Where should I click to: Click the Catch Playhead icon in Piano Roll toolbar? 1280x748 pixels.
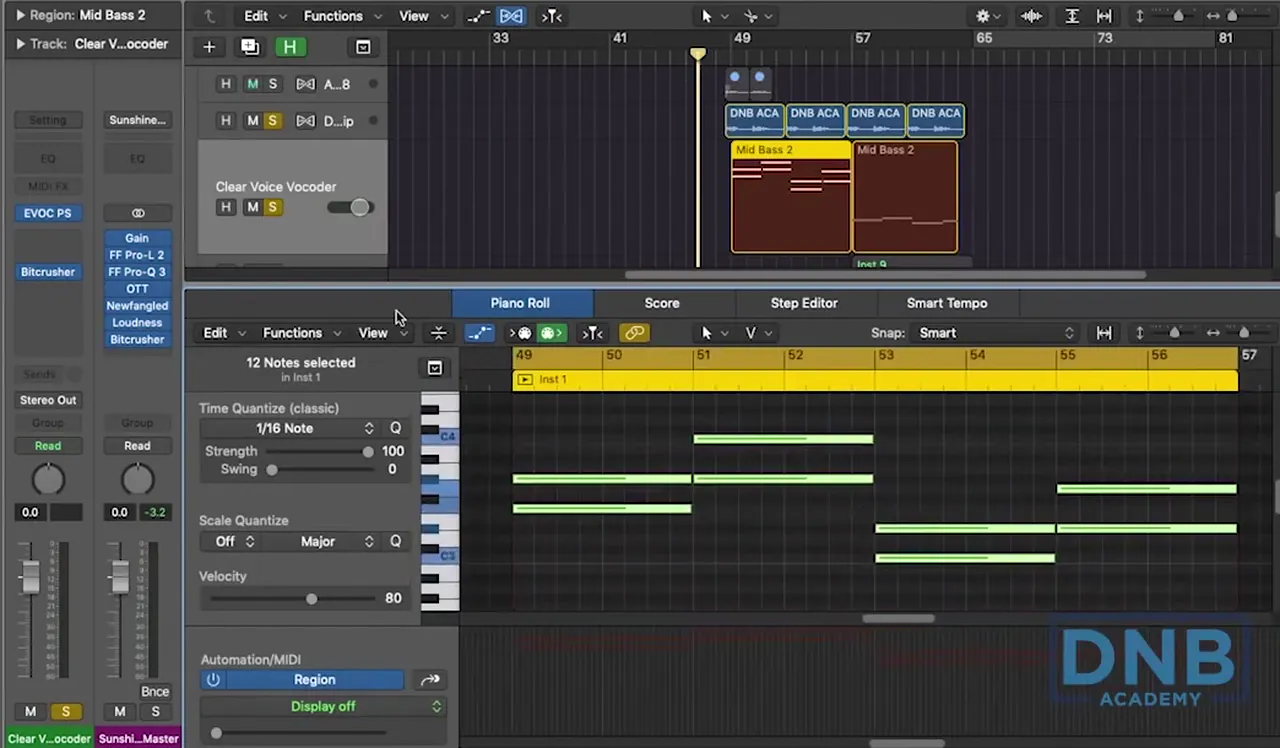click(593, 333)
